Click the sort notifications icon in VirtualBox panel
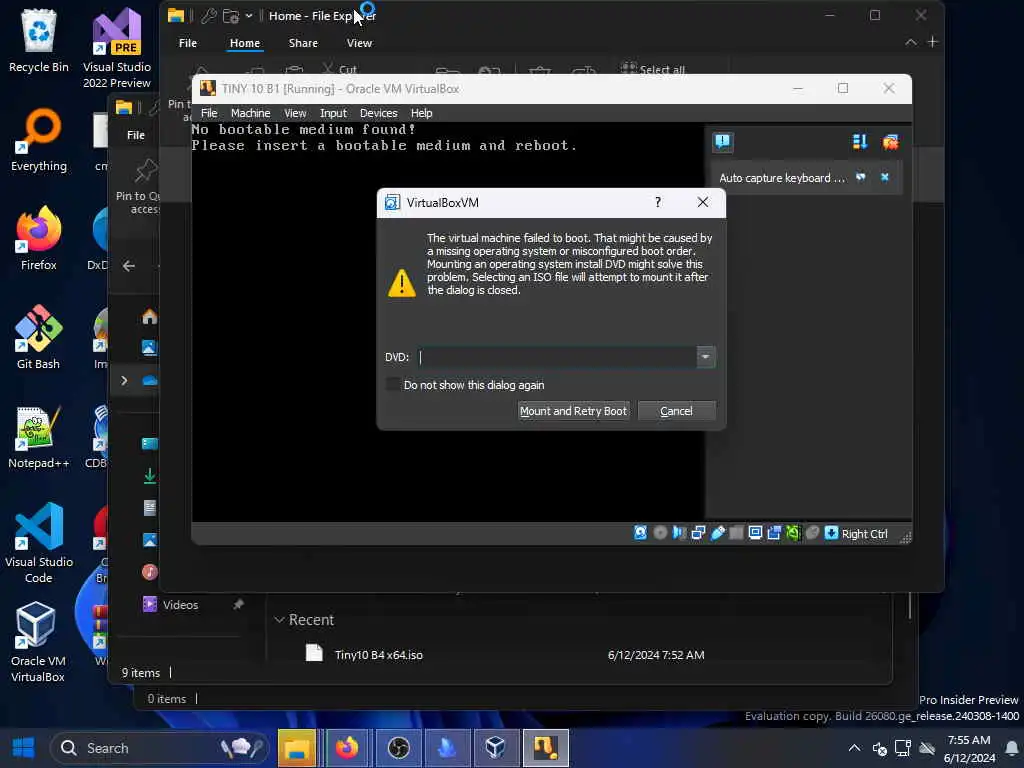Screen dimensions: 1024x768 (860, 142)
